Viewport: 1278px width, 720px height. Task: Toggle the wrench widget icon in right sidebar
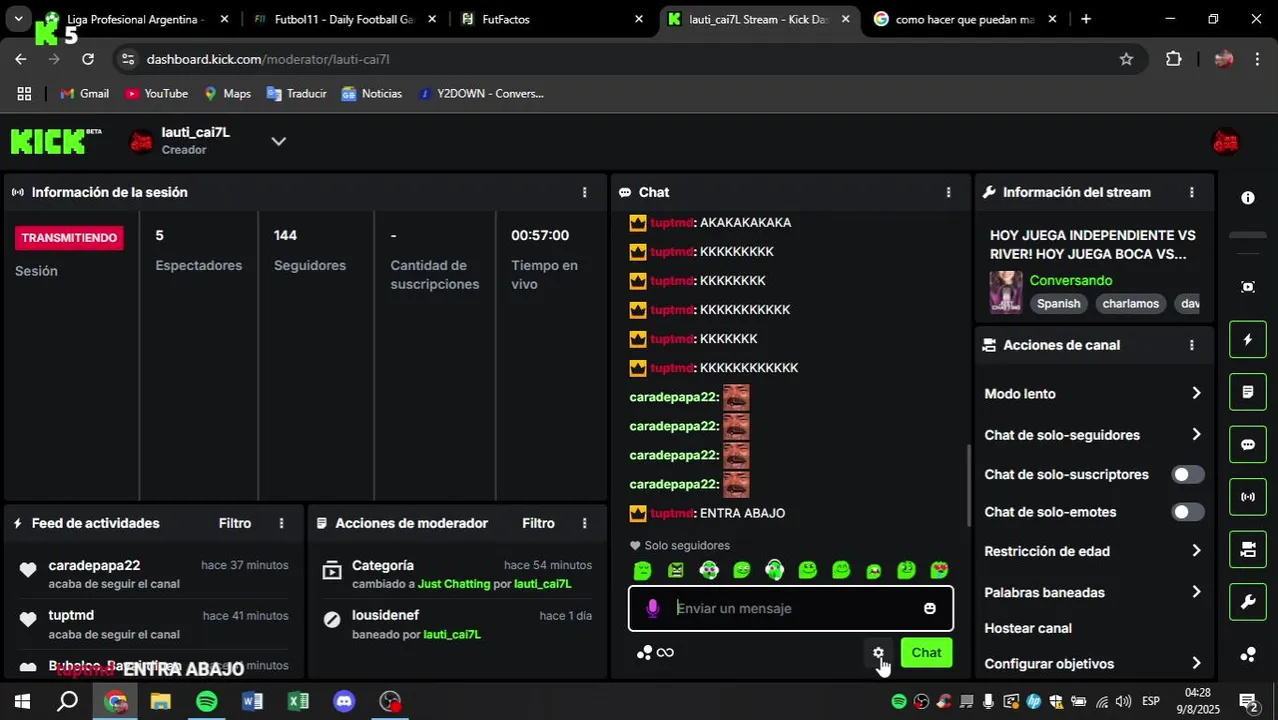pyautogui.click(x=1248, y=602)
